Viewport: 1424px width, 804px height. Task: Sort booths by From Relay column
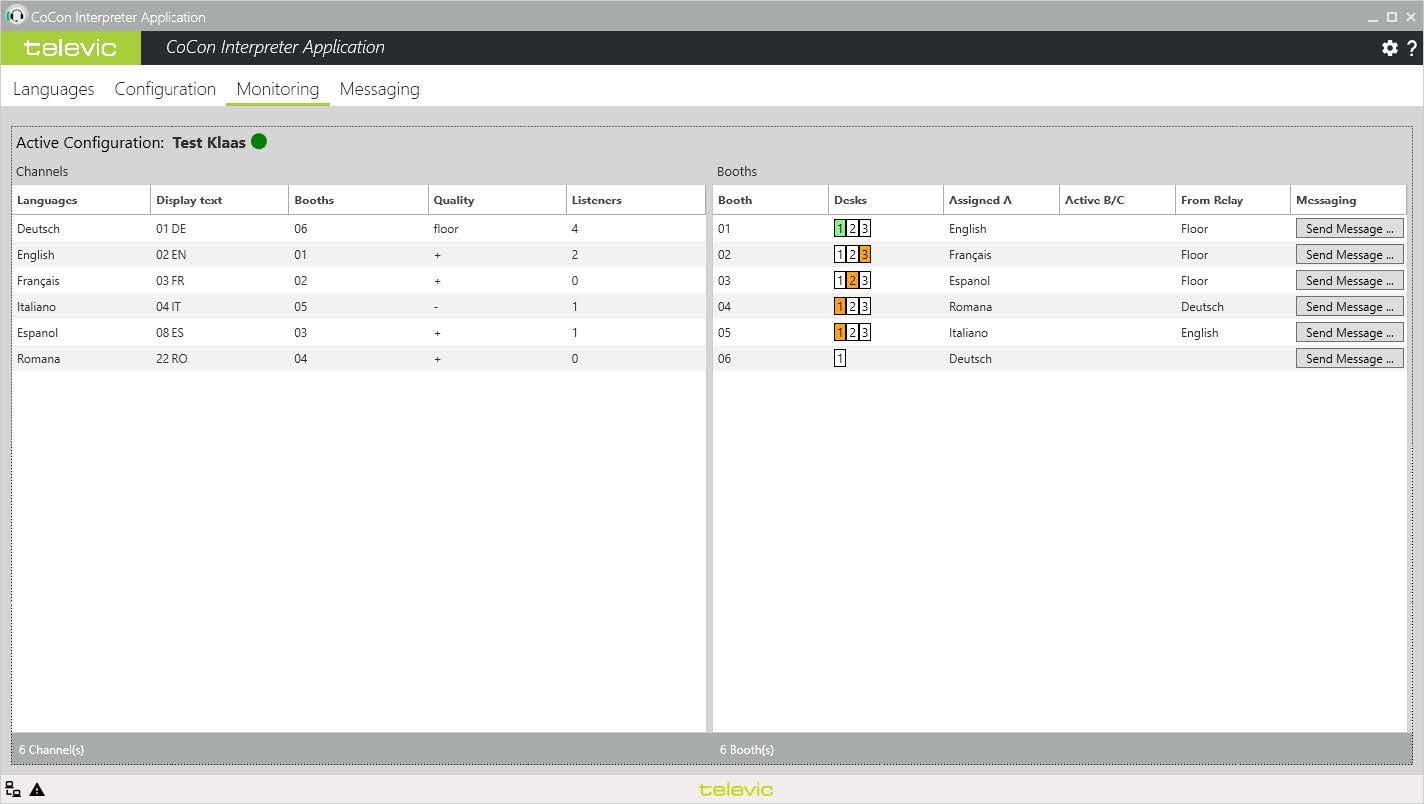[1233, 200]
